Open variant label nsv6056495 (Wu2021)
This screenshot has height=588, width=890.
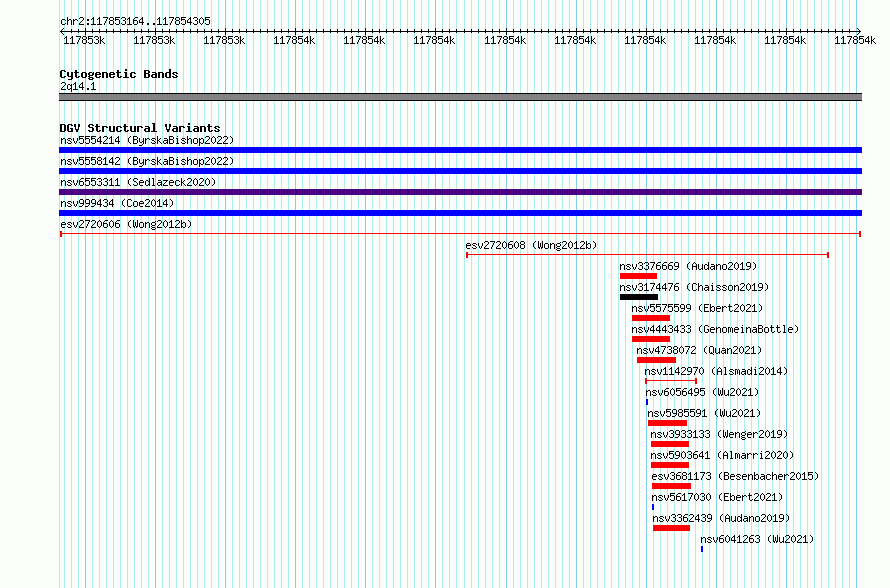[702, 392]
